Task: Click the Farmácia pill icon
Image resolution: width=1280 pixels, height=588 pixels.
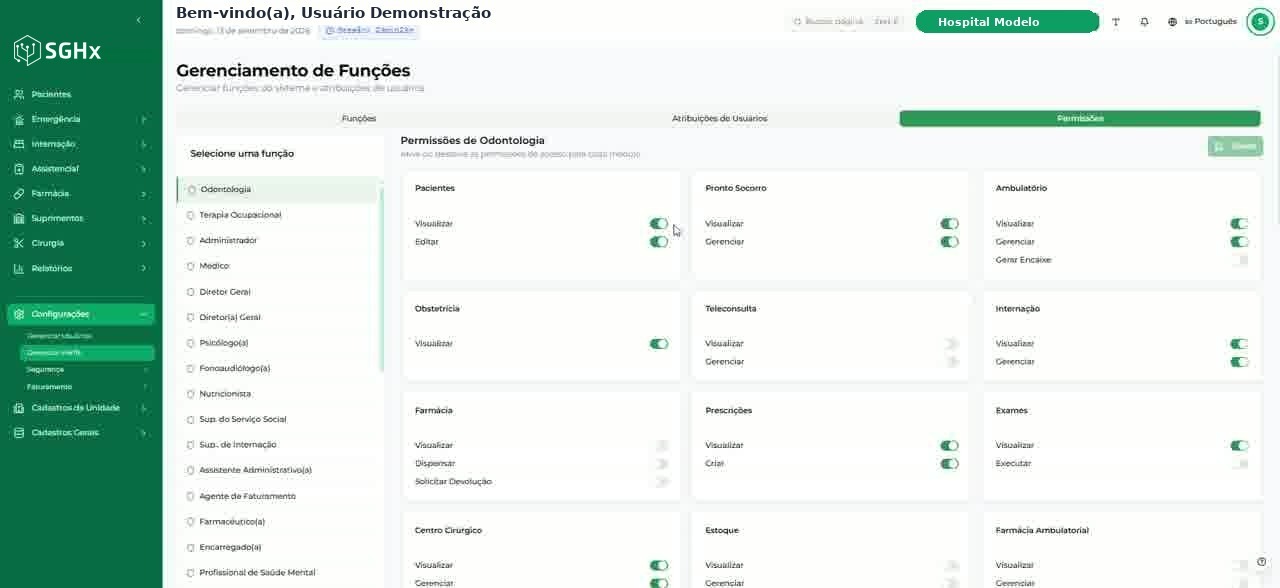Action: tap(19, 194)
